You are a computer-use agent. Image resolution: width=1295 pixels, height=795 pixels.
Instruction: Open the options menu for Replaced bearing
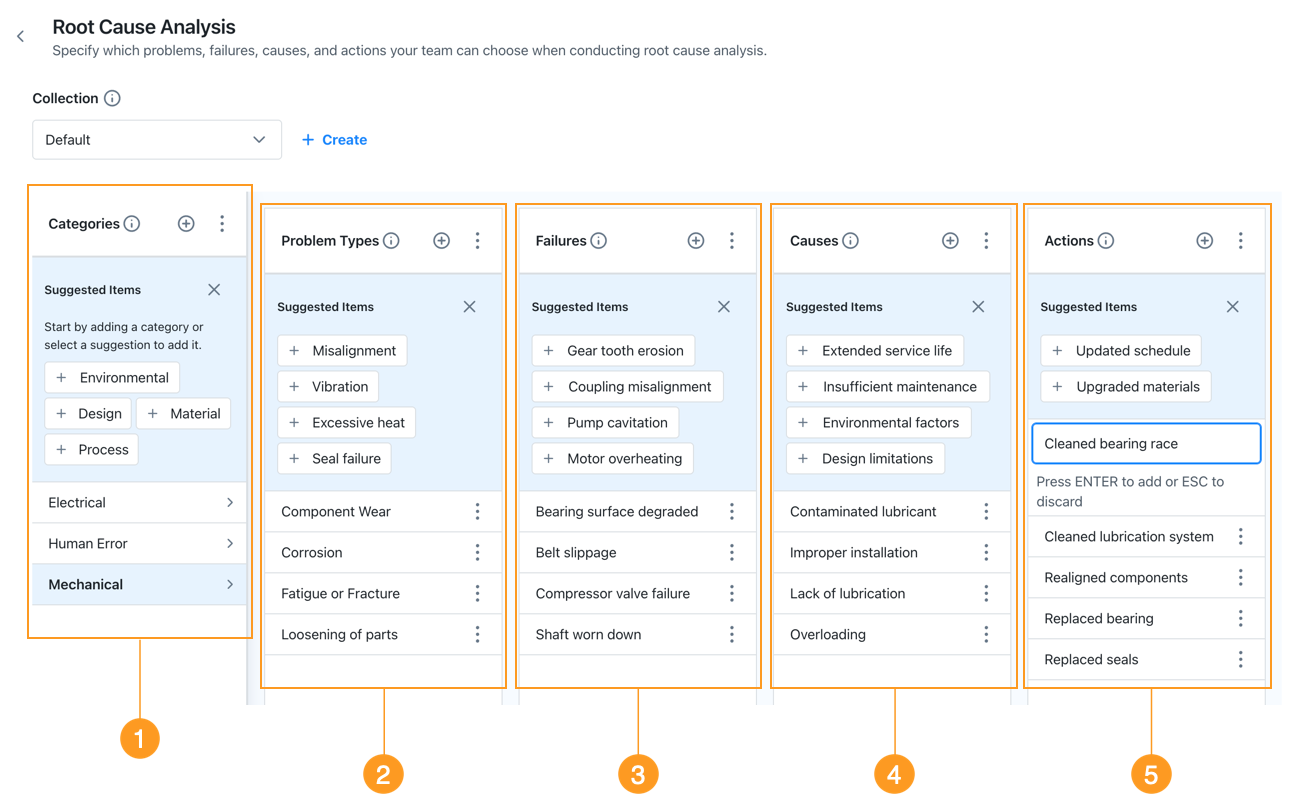click(x=1240, y=618)
